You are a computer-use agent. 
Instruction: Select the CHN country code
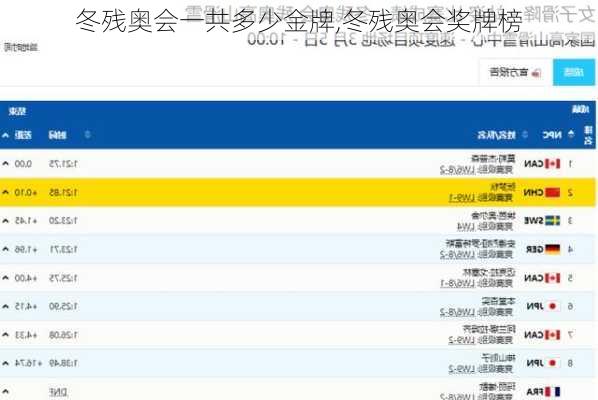point(534,192)
